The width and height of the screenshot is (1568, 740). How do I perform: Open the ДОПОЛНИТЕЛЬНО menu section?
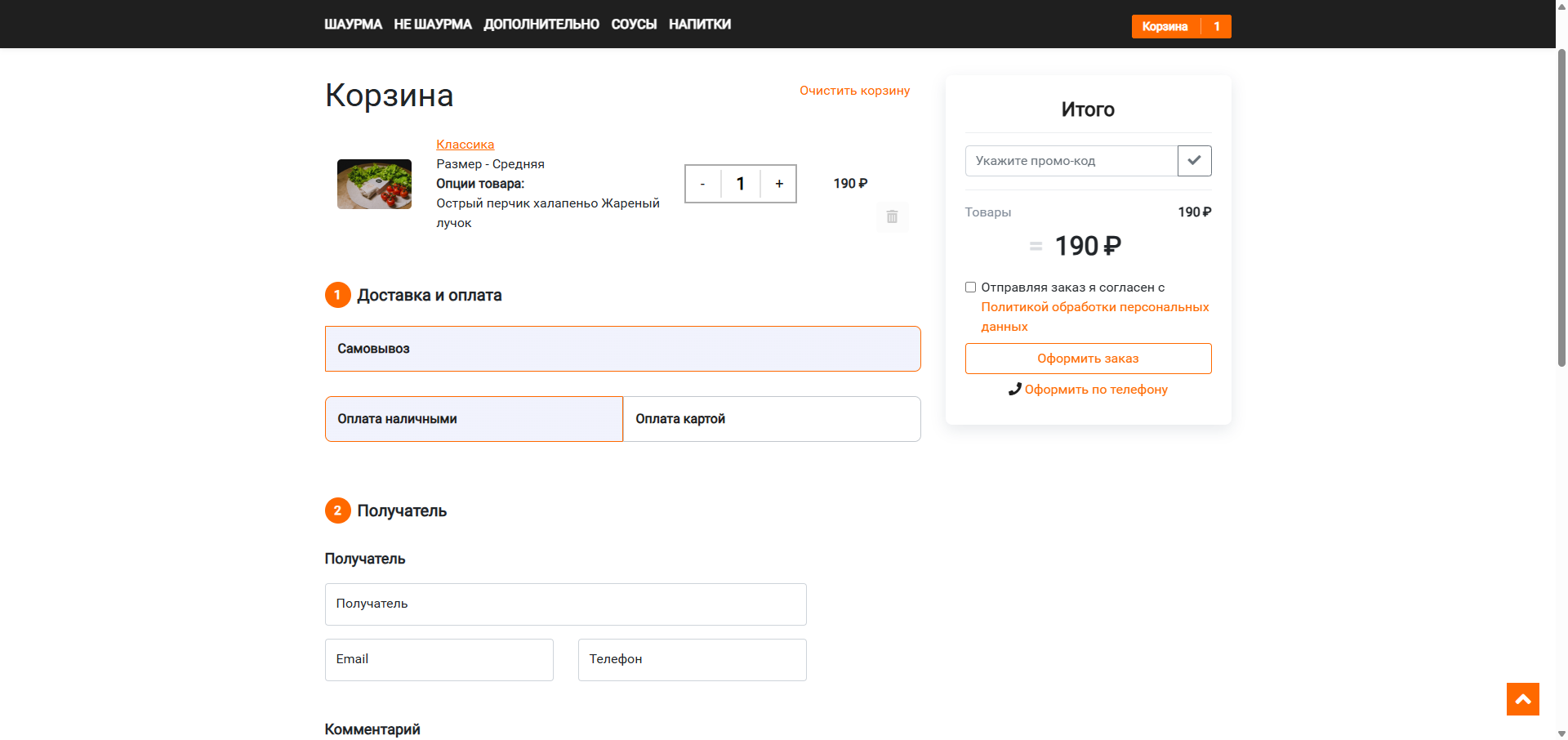coord(541,25)
